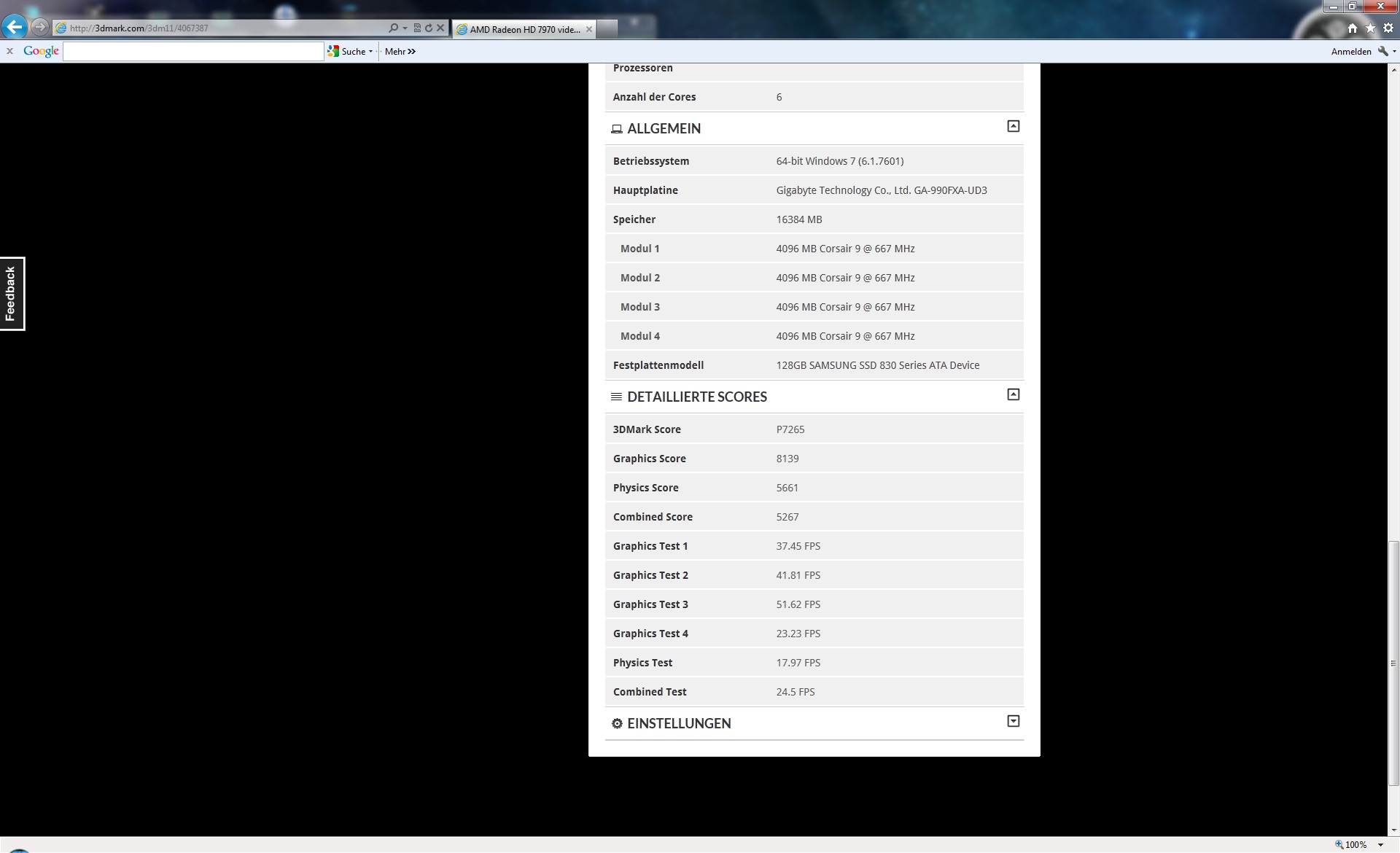The width and height of the screenshot is (1400, 853).
Task: Click the Google toolbar search input field
Action: click(x=193, y=52)
